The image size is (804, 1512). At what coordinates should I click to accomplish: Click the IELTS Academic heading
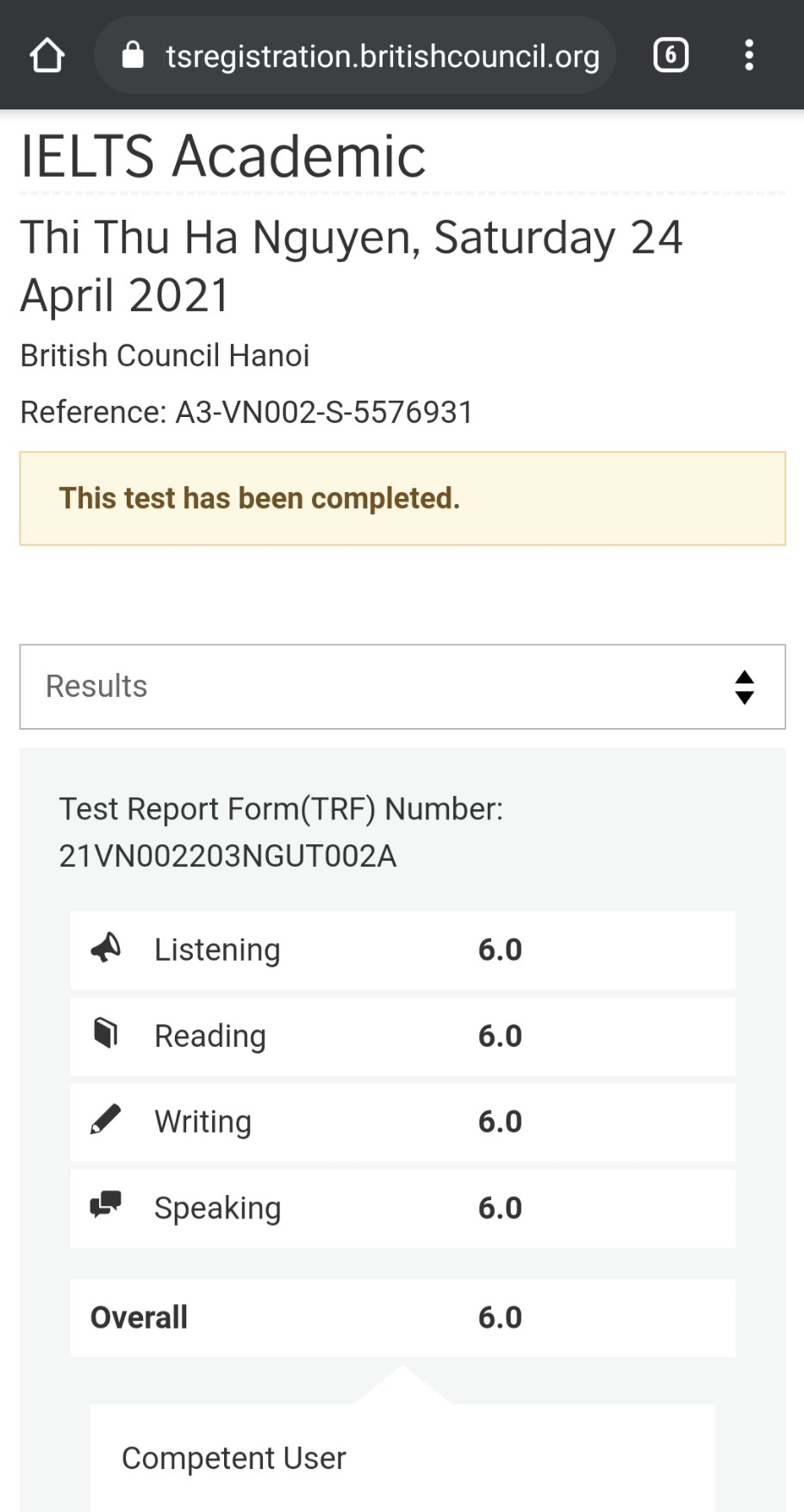click(223, 156)
